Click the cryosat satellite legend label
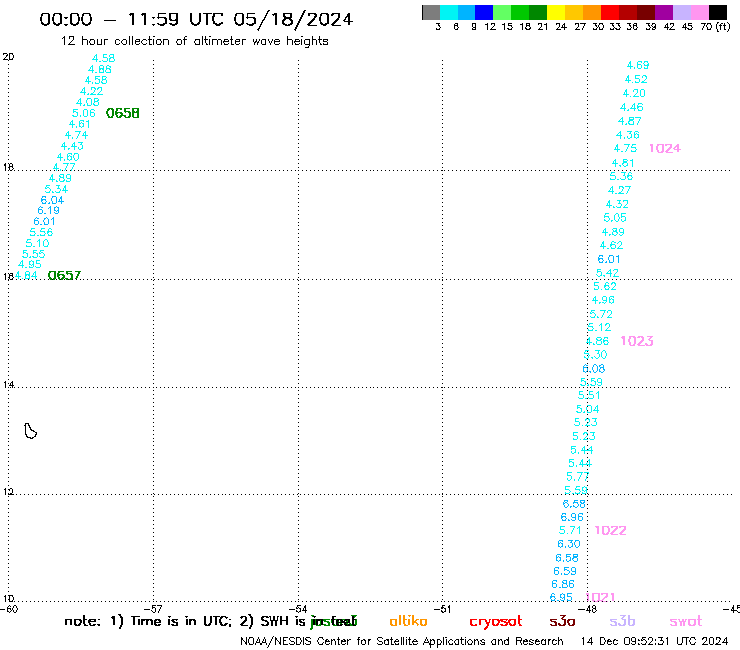 tap(496, 622)
